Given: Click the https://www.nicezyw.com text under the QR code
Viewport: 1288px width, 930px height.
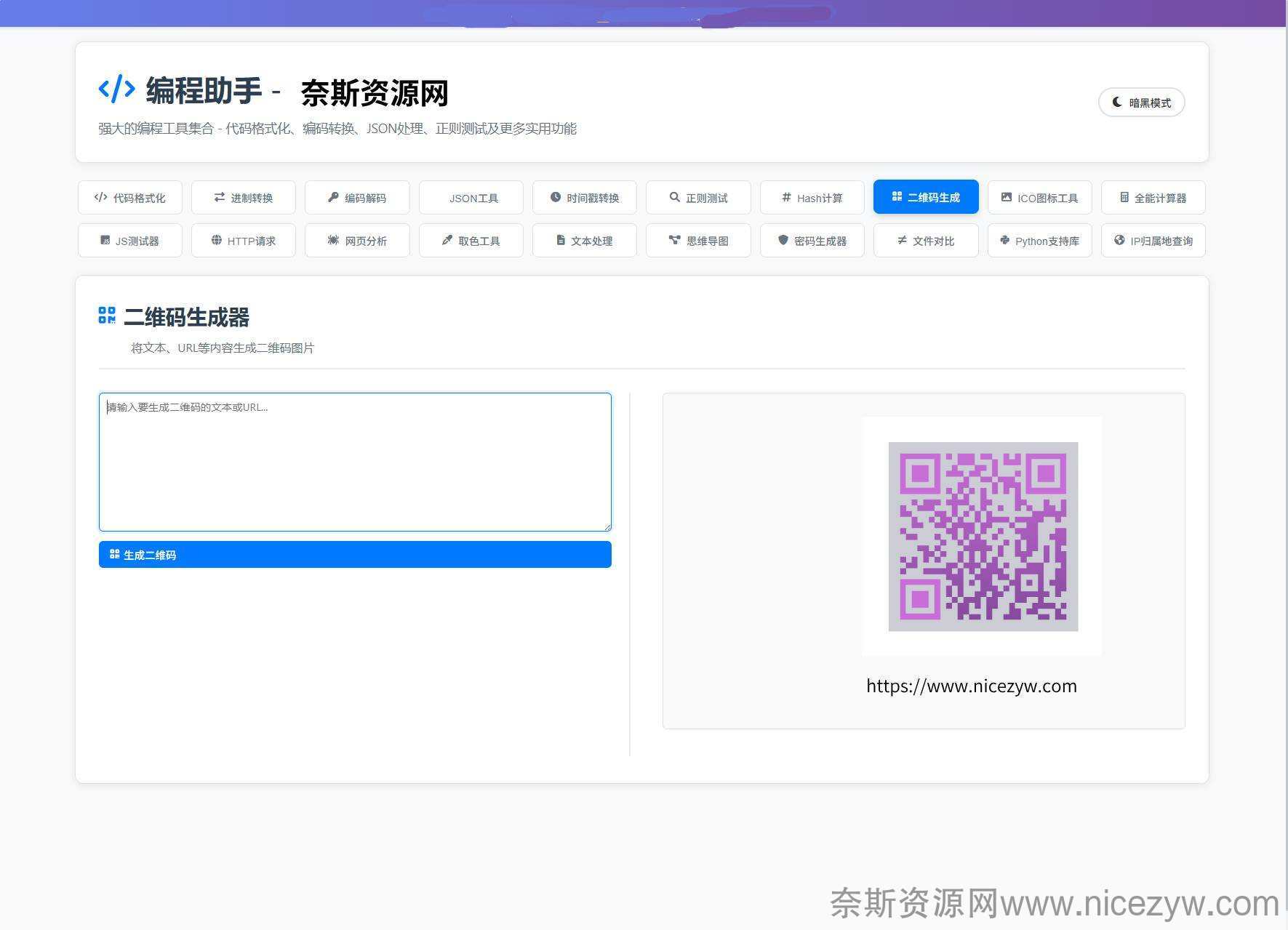Looking at the screenshot, I should pos(971,686).
